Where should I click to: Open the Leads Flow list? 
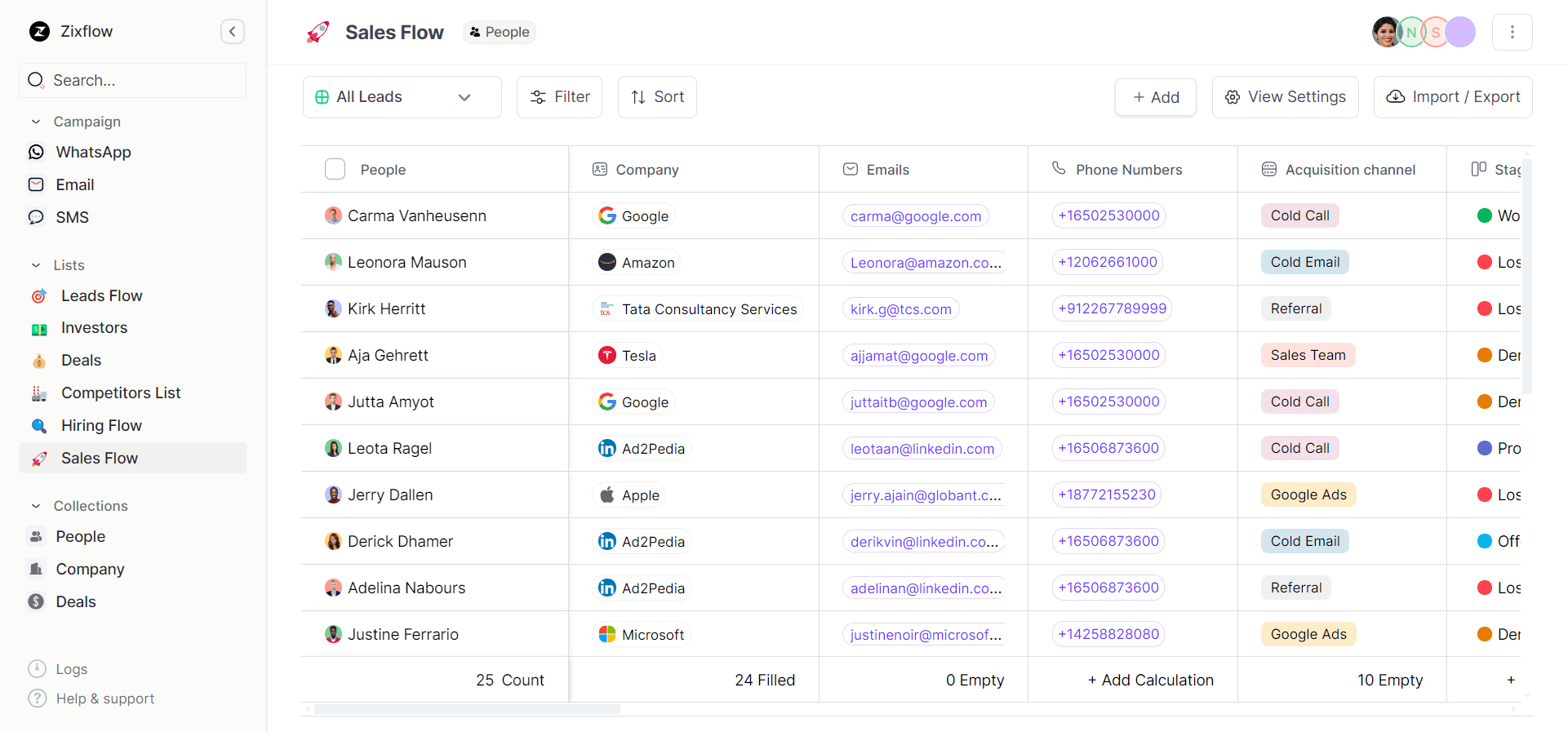pyautogui.click(x=101, y=296)
